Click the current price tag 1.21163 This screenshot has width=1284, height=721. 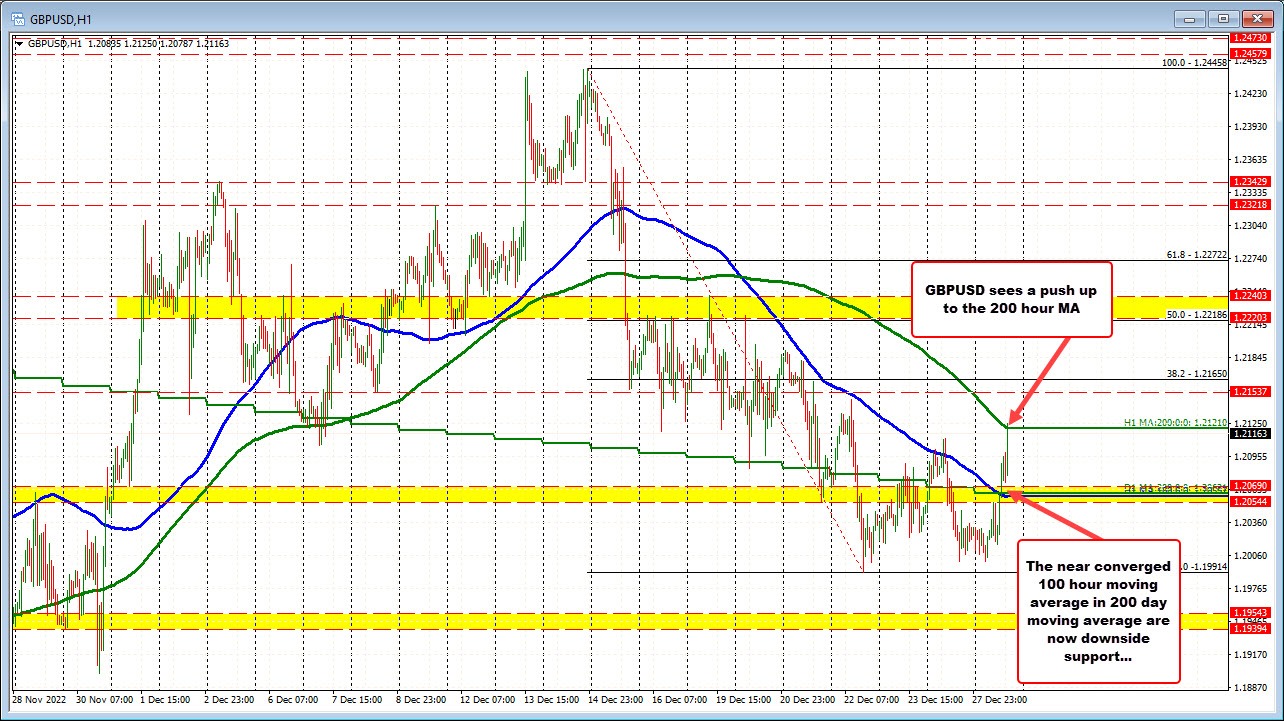(x=1248, y=434)
